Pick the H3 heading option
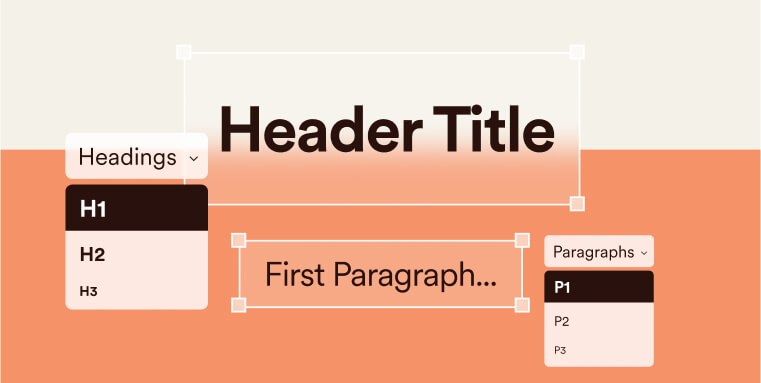This screenshot has width=761, height=383. tap(136, 292)
